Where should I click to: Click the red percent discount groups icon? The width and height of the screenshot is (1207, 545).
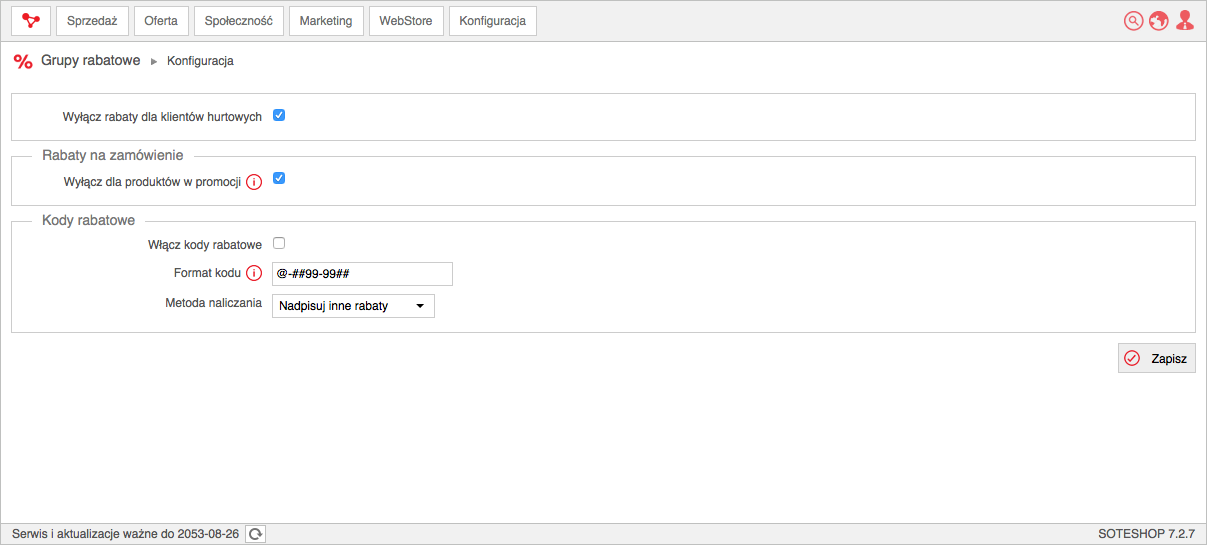pyautogui.click(x=23, y=61)
